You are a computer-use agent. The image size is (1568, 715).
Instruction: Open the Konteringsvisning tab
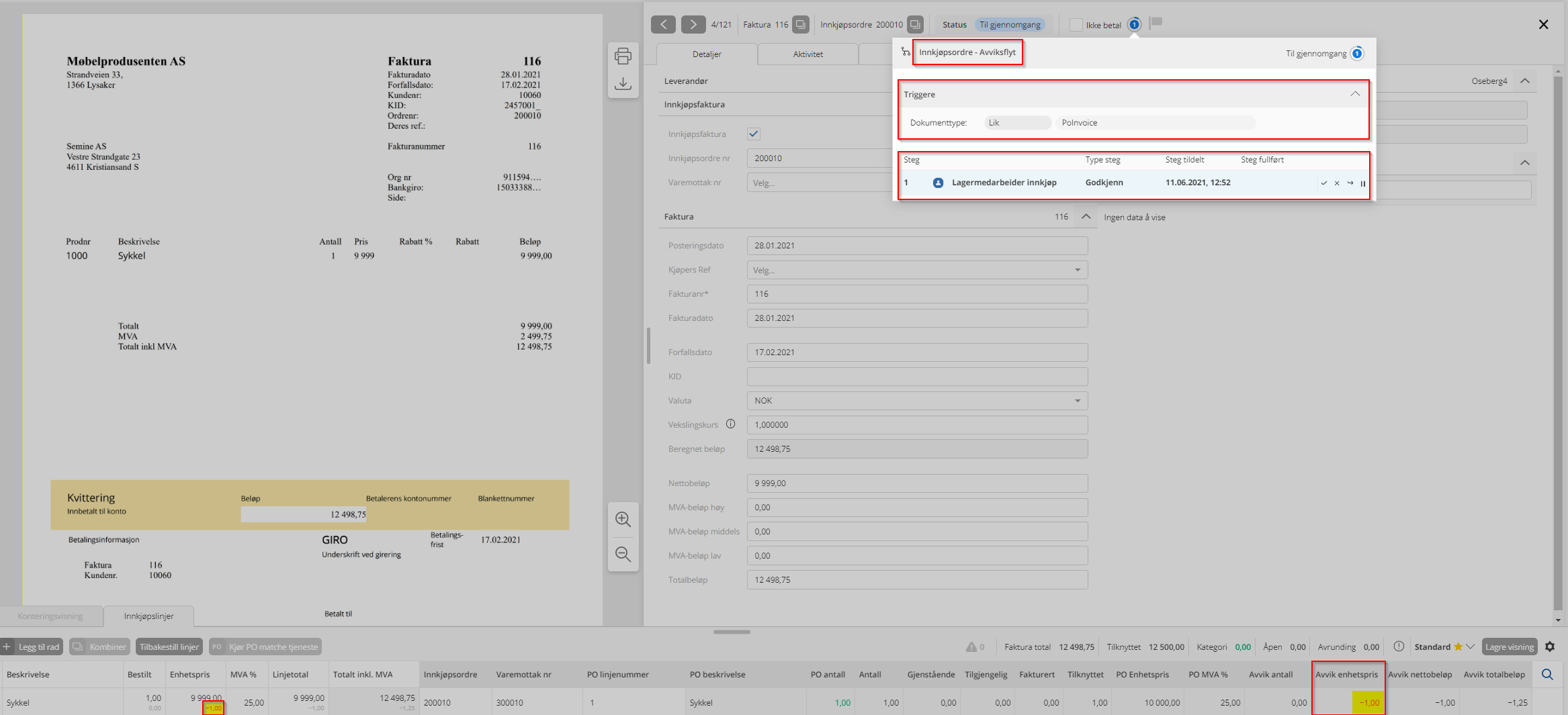[50, 616]
